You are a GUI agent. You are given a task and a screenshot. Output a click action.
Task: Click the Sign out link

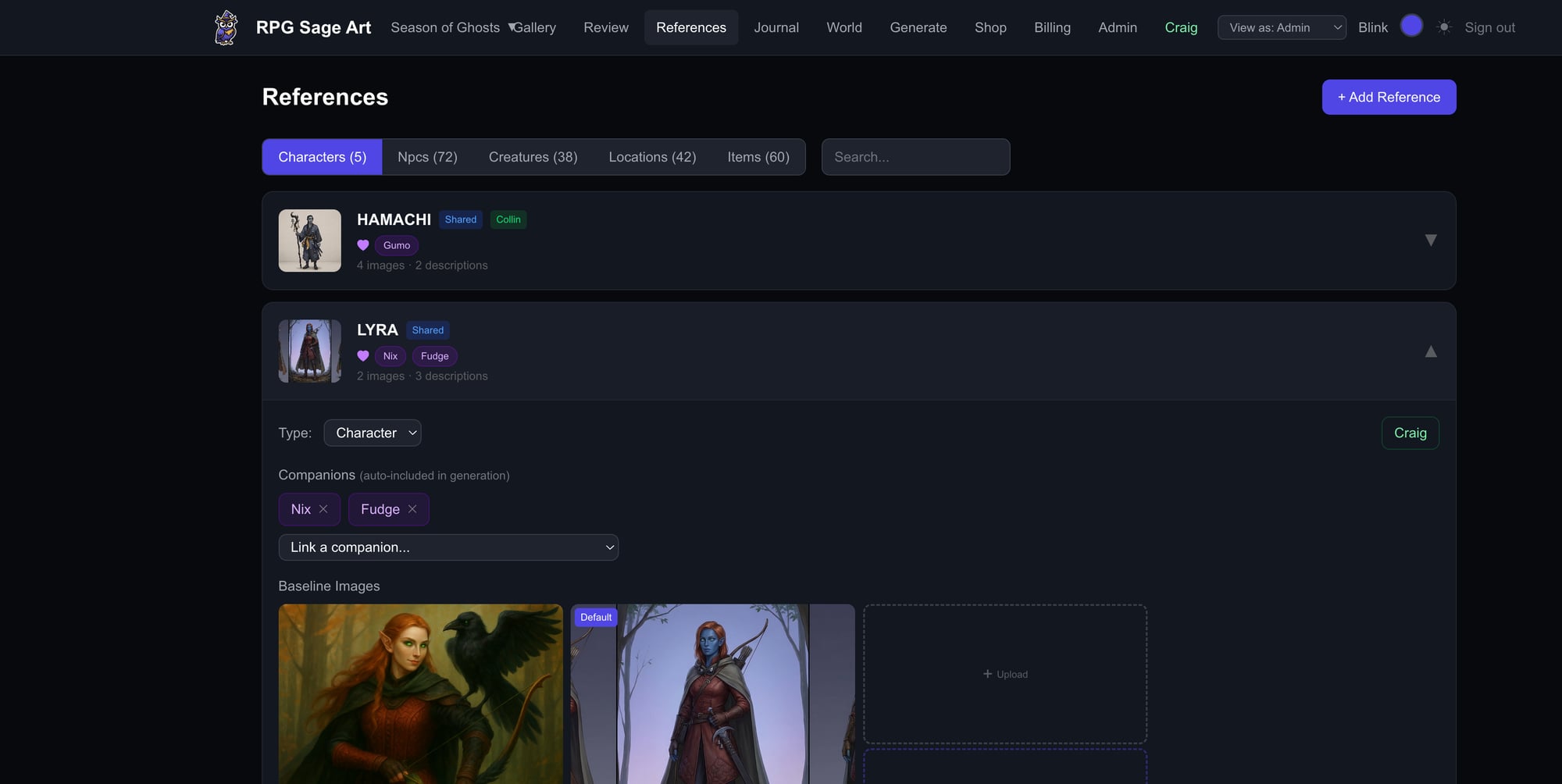point(1489,27)
